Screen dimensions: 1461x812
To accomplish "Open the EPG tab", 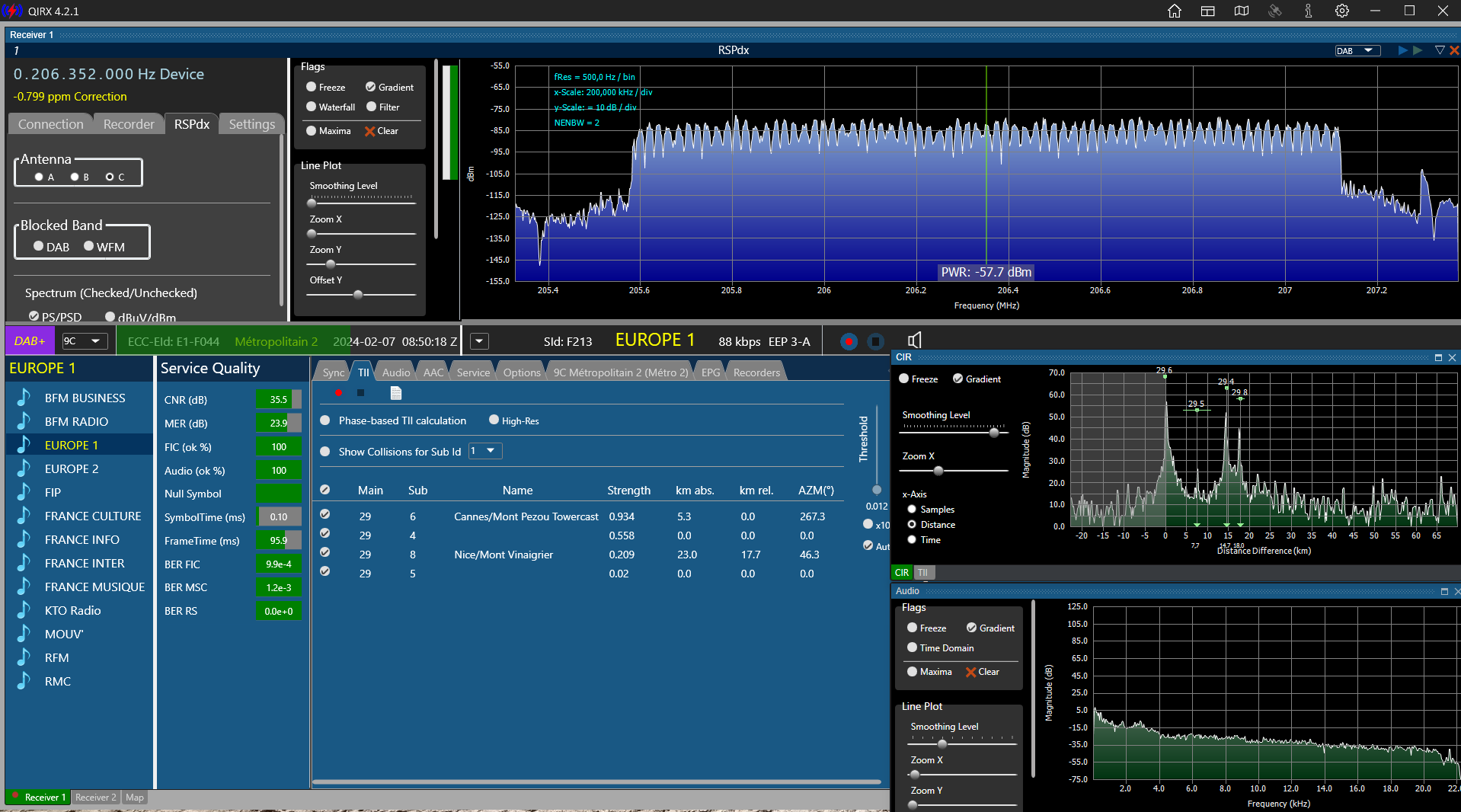I will [711, 372].
